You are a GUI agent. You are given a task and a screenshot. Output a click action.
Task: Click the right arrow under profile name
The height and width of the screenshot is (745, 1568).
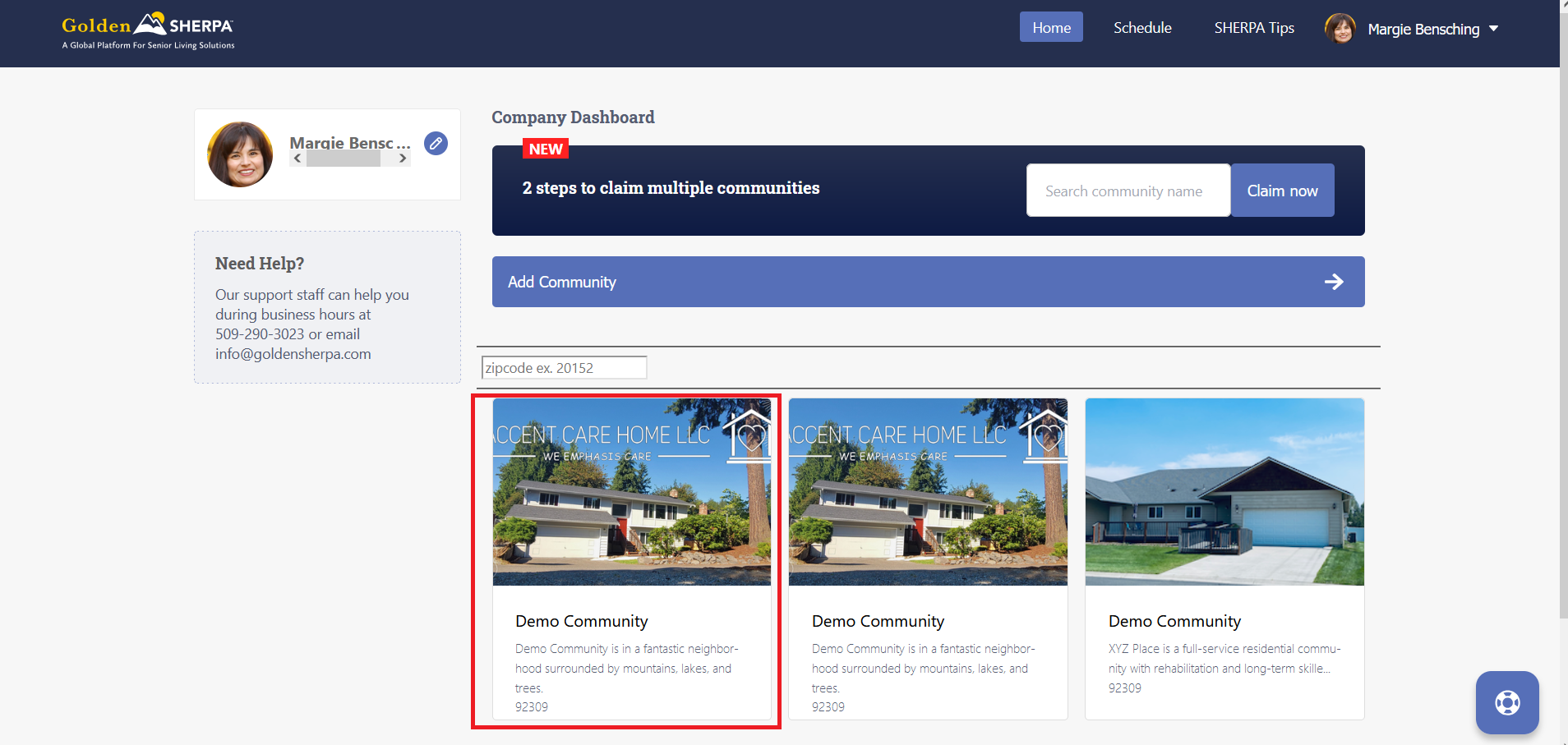403,159
